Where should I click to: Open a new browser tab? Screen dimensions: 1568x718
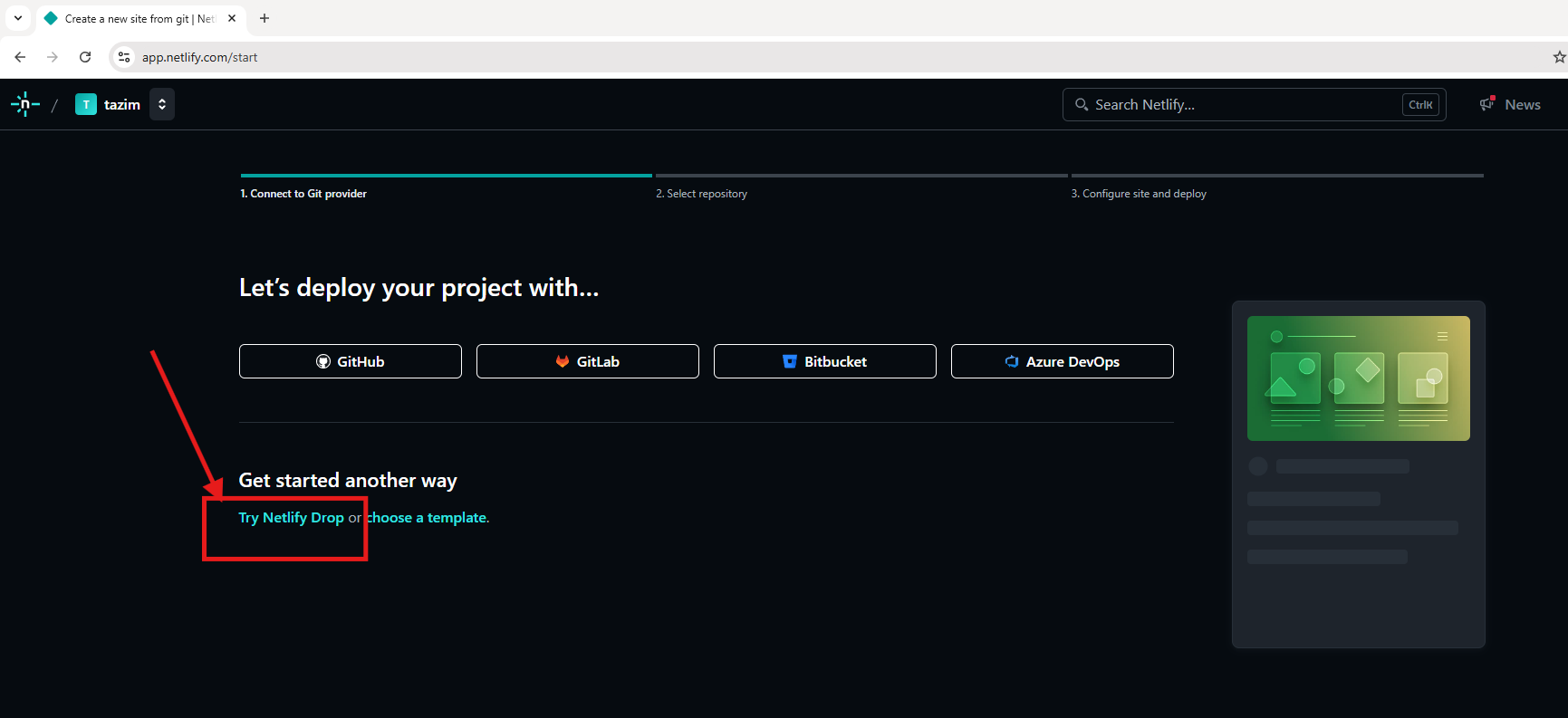pos(265,18)
